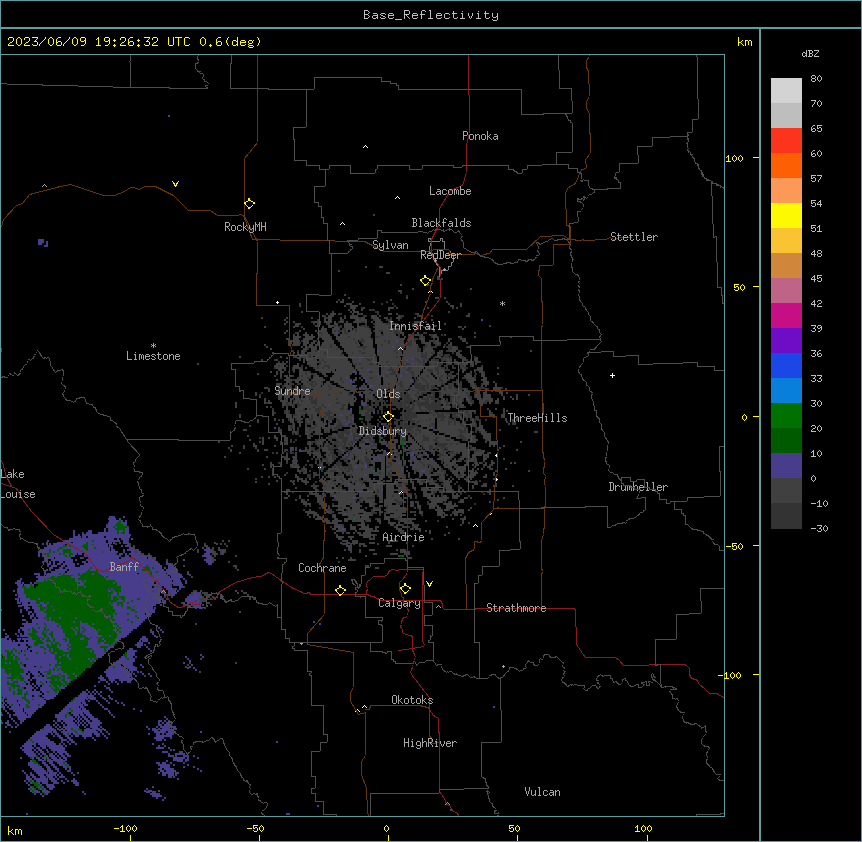This screenshot has height=842, width=862.
Task: Select the 33 dBZ blue color swatch
Action: 786,390
